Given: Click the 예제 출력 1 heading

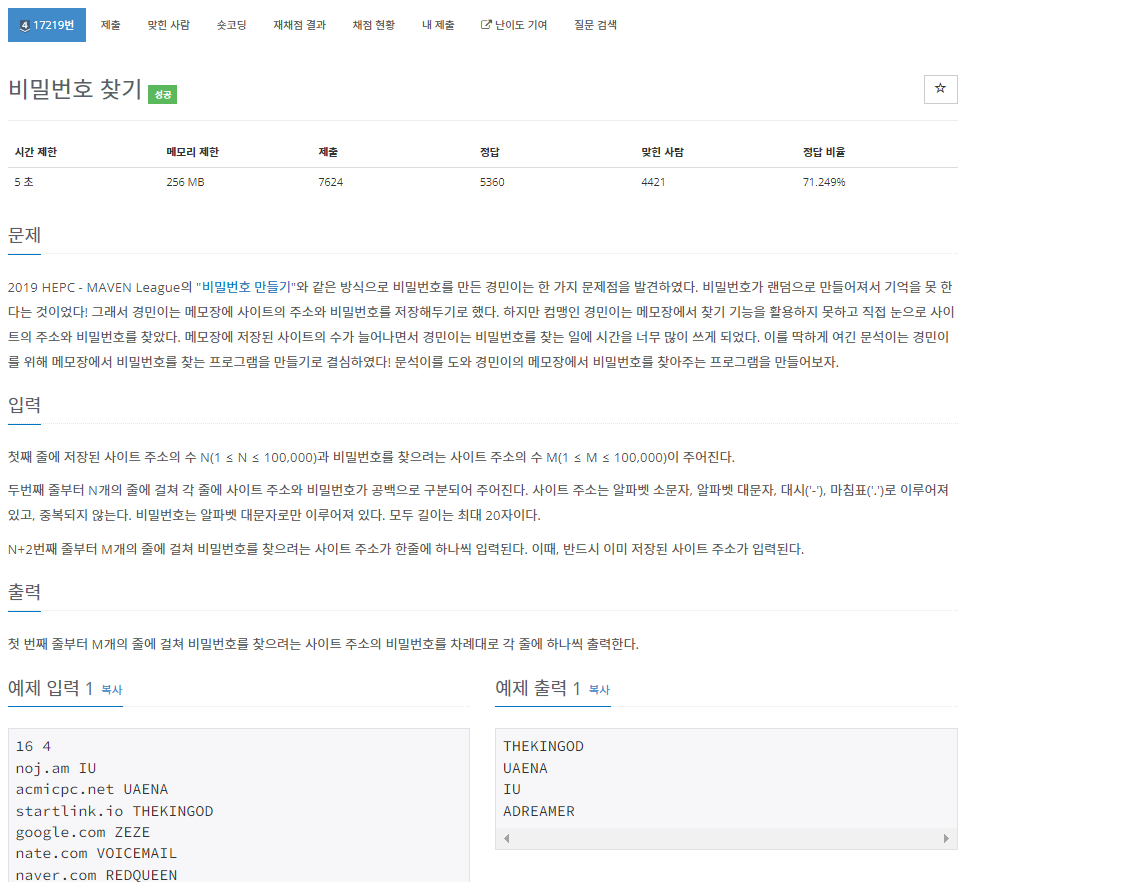Looking at the screenshot, I should pyautogui.click(x=538, y=688).
